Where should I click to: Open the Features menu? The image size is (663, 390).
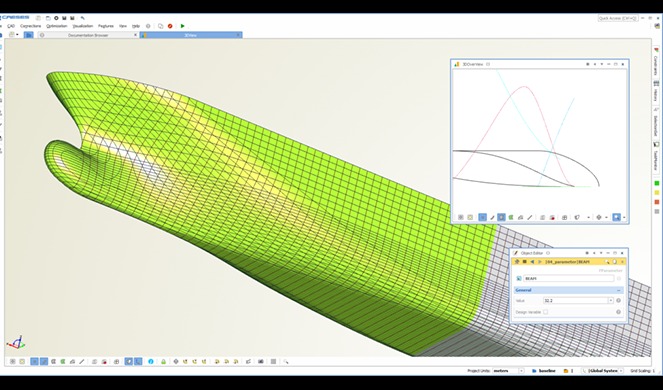point(106,26)
